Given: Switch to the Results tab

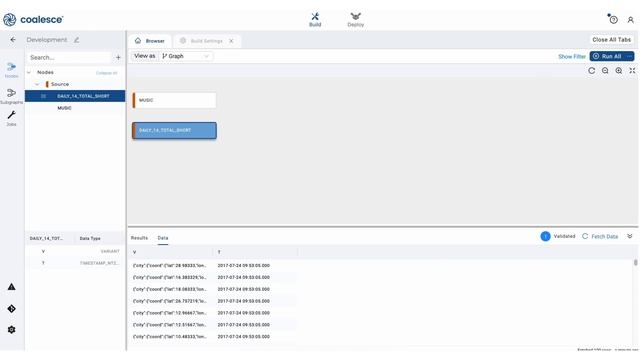Looking at the screenshot, I should (x=139, y=238).
